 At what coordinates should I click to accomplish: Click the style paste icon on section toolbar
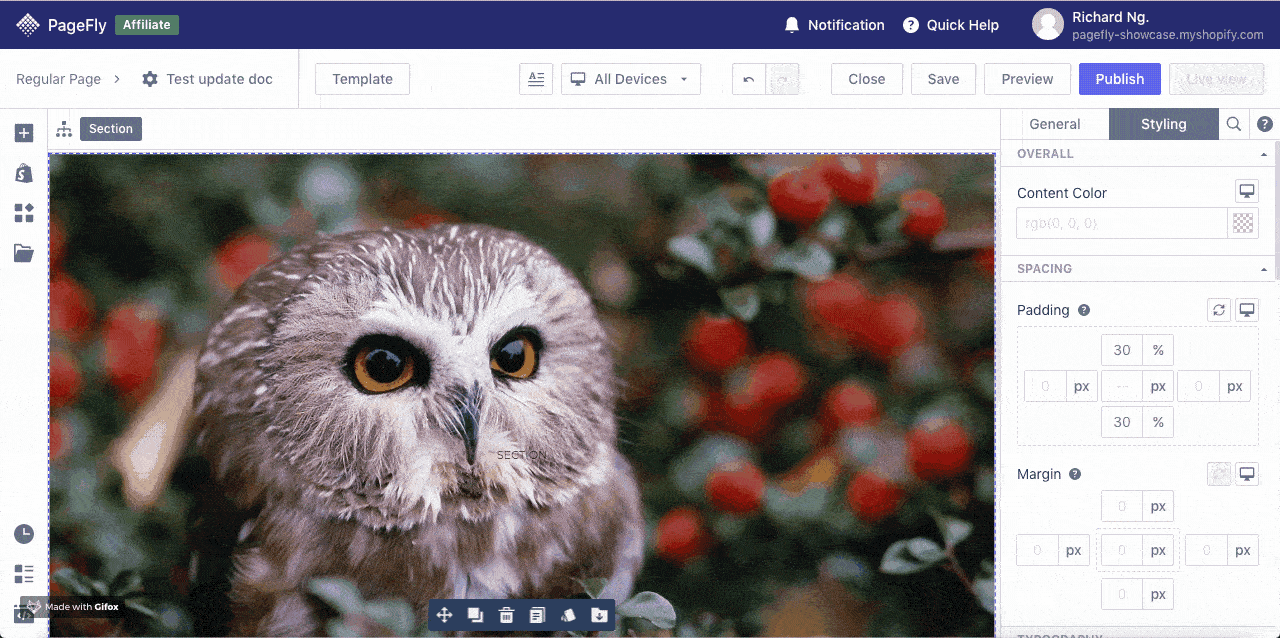[x=568, y=615]
